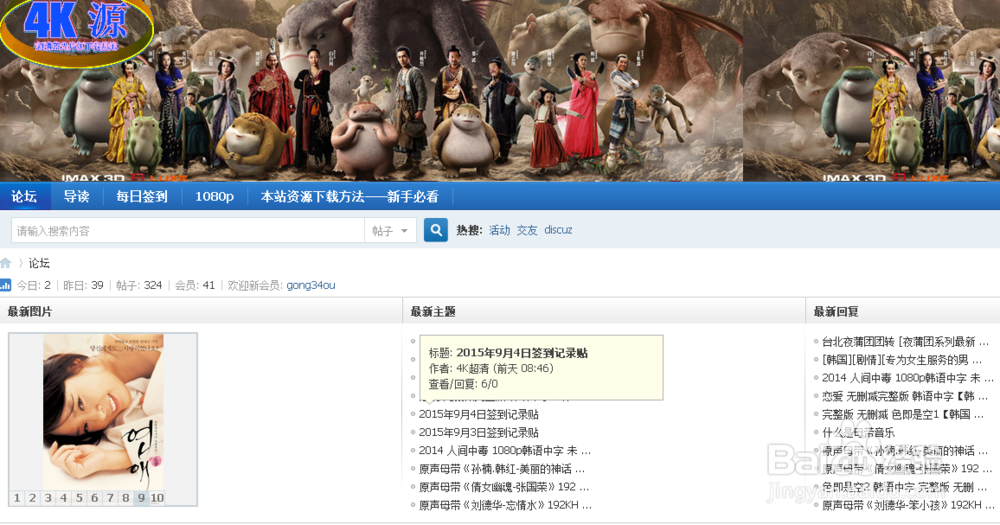Open latest topic 2014 人间中毒 1080p韩语中字
Viewport: 1000px width, 525px height.
pyautogui.click(x=504, y=450)
